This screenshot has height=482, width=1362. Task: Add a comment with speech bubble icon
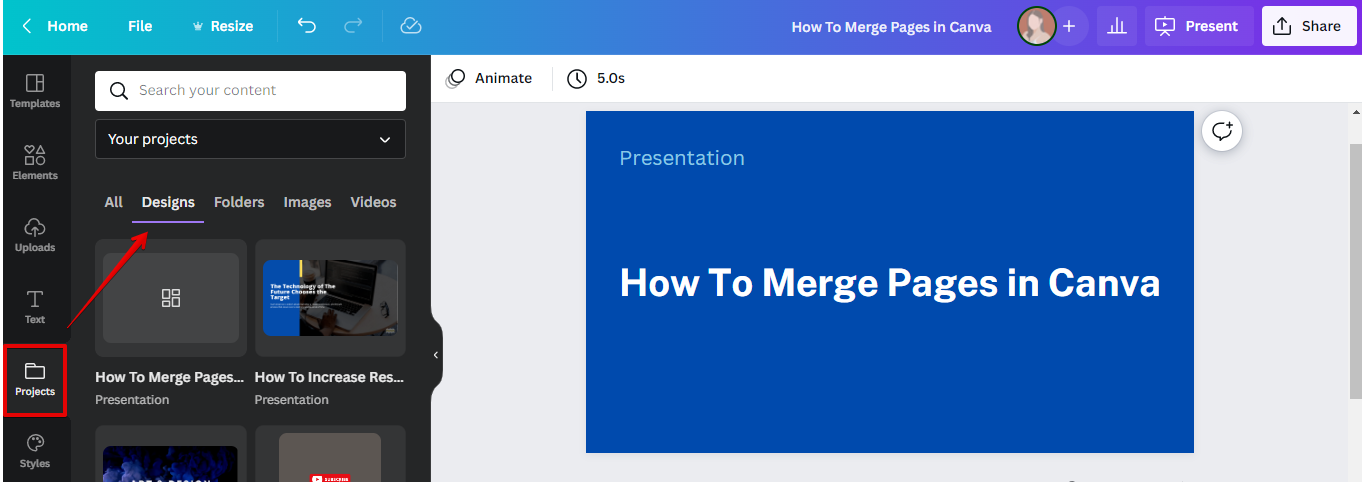1222,131
